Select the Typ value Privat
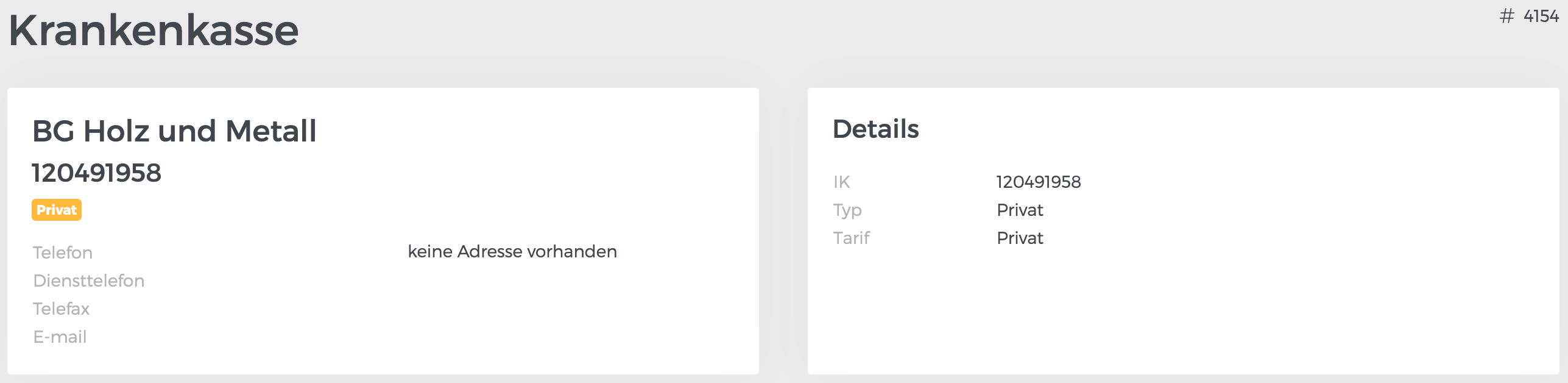The height and width of the screenshot is (383, 1568). coord(1020,209)
